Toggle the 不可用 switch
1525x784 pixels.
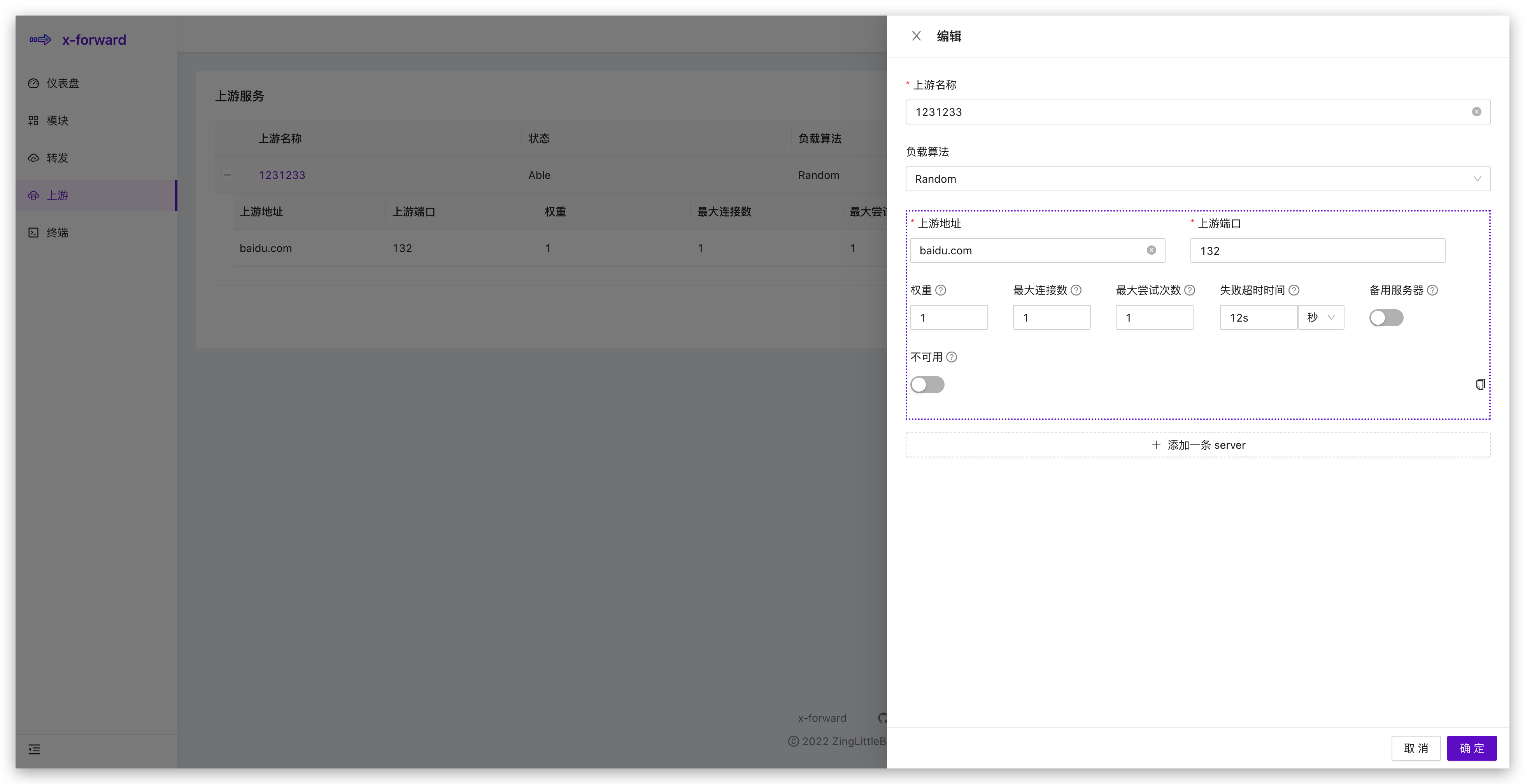(x=928, y=385)
